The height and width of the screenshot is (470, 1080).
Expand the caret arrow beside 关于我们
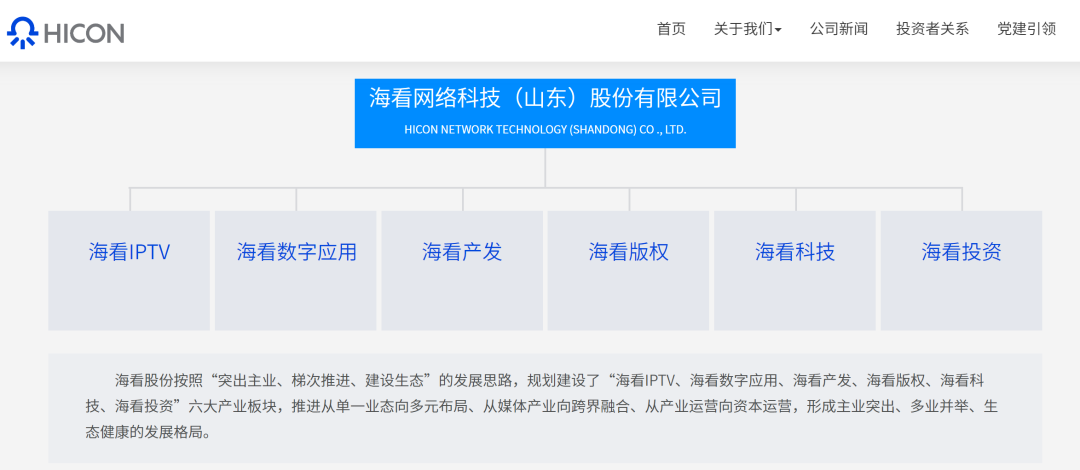(x=778, y=30)
